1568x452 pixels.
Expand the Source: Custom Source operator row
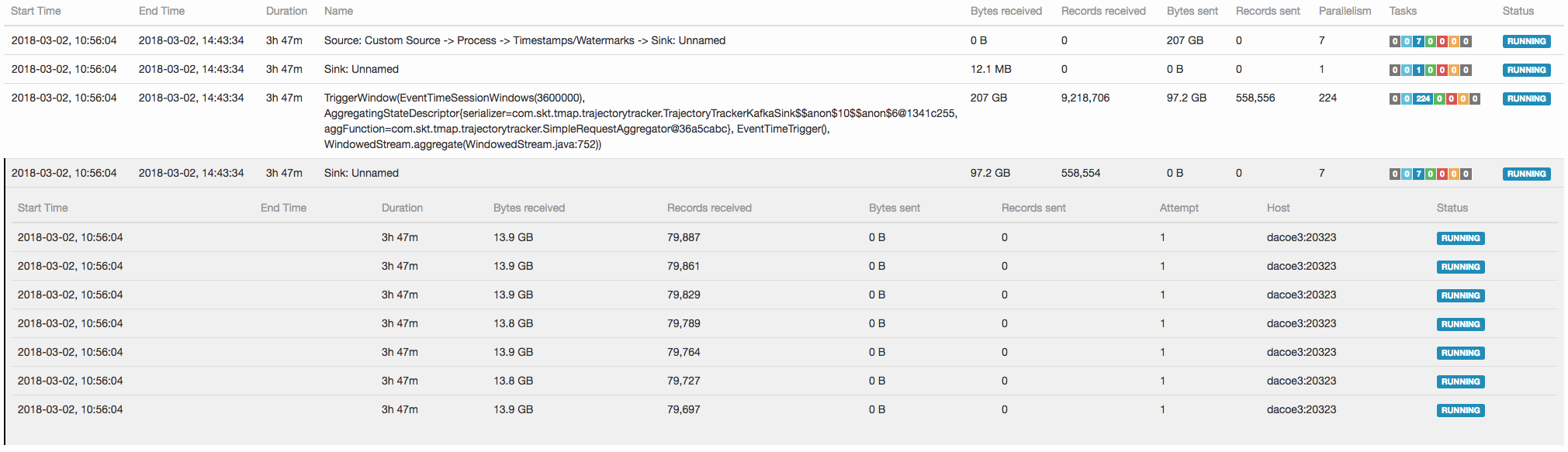point(524,40)
